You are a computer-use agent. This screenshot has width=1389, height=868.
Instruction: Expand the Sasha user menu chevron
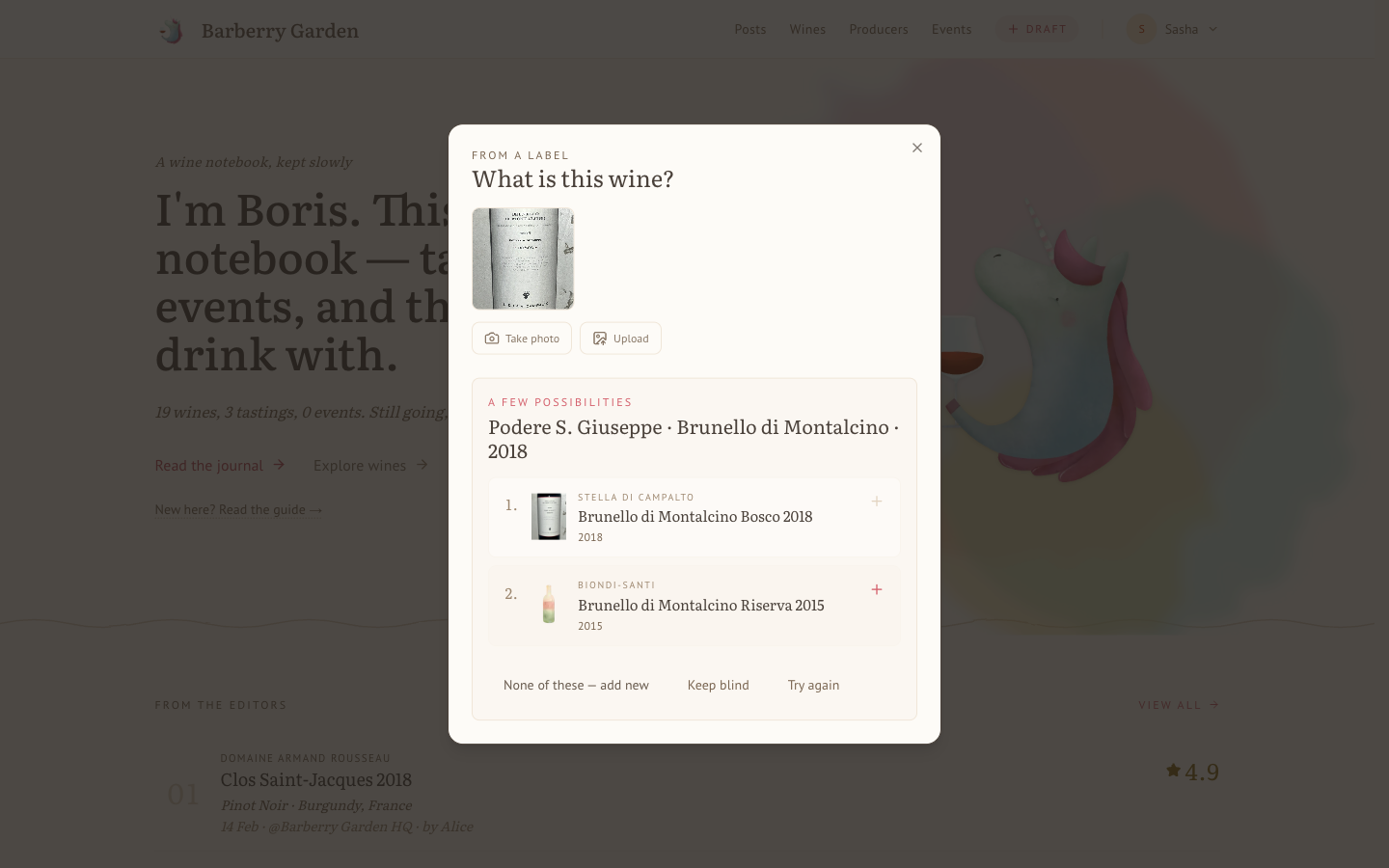coord(1213,29)
